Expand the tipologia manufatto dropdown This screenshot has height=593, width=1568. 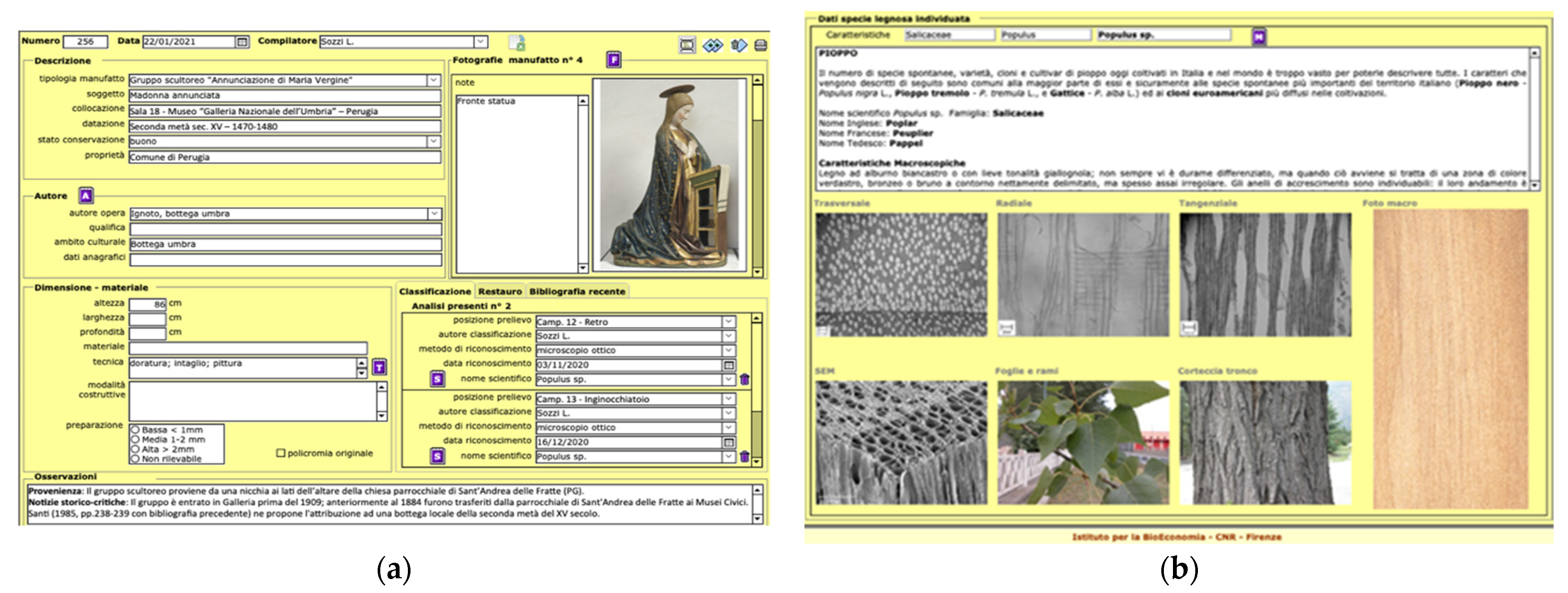pyautogui.click(x=434, y=80)
